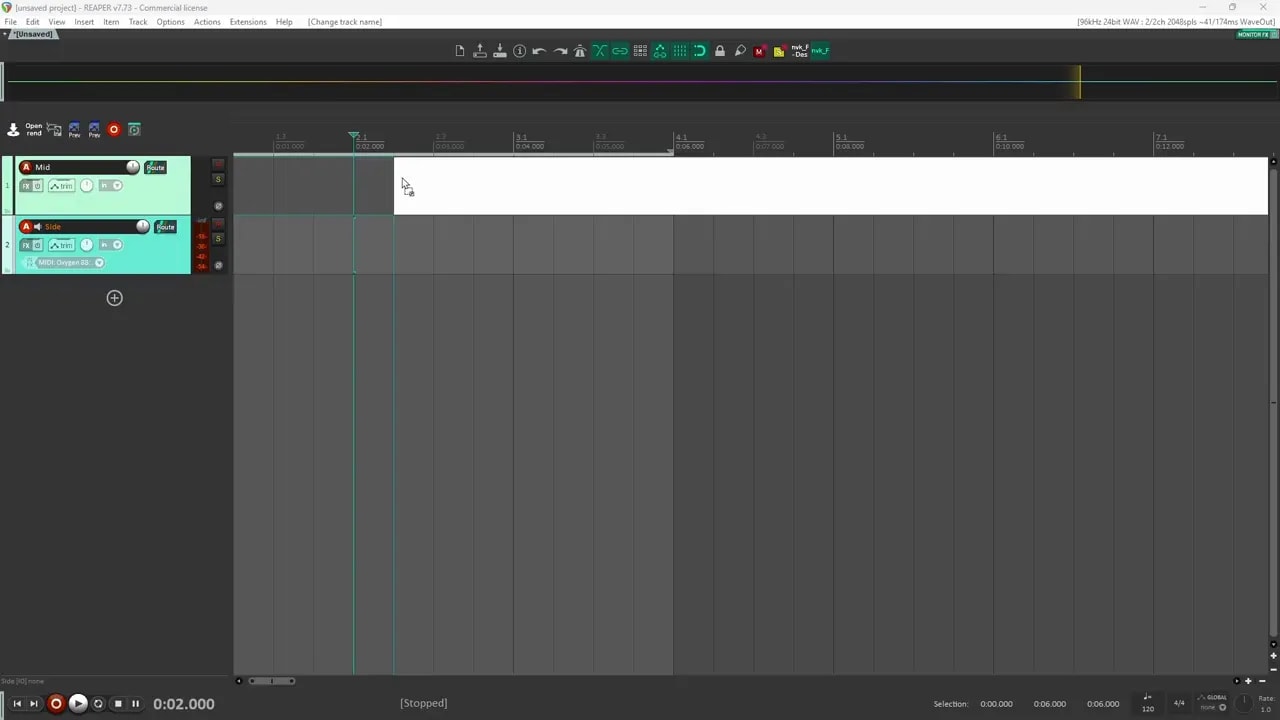
Task: Toggle the locking padlock icon
Action: 720,51
